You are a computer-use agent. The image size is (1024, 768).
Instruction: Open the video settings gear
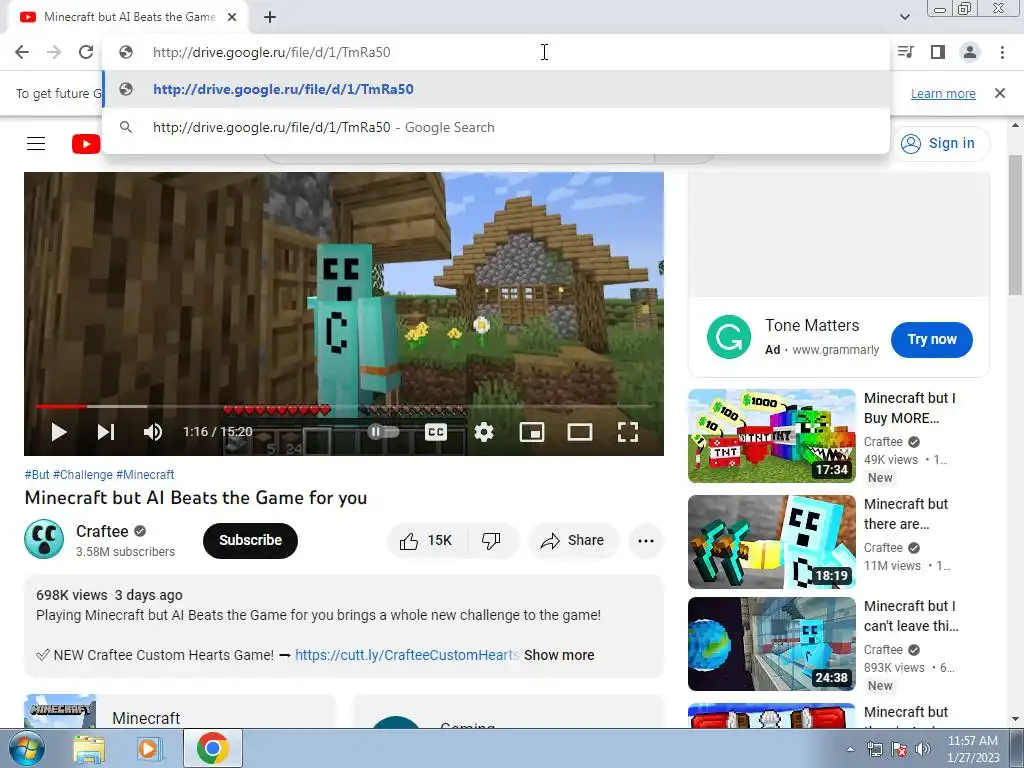[x=484, y=432]
